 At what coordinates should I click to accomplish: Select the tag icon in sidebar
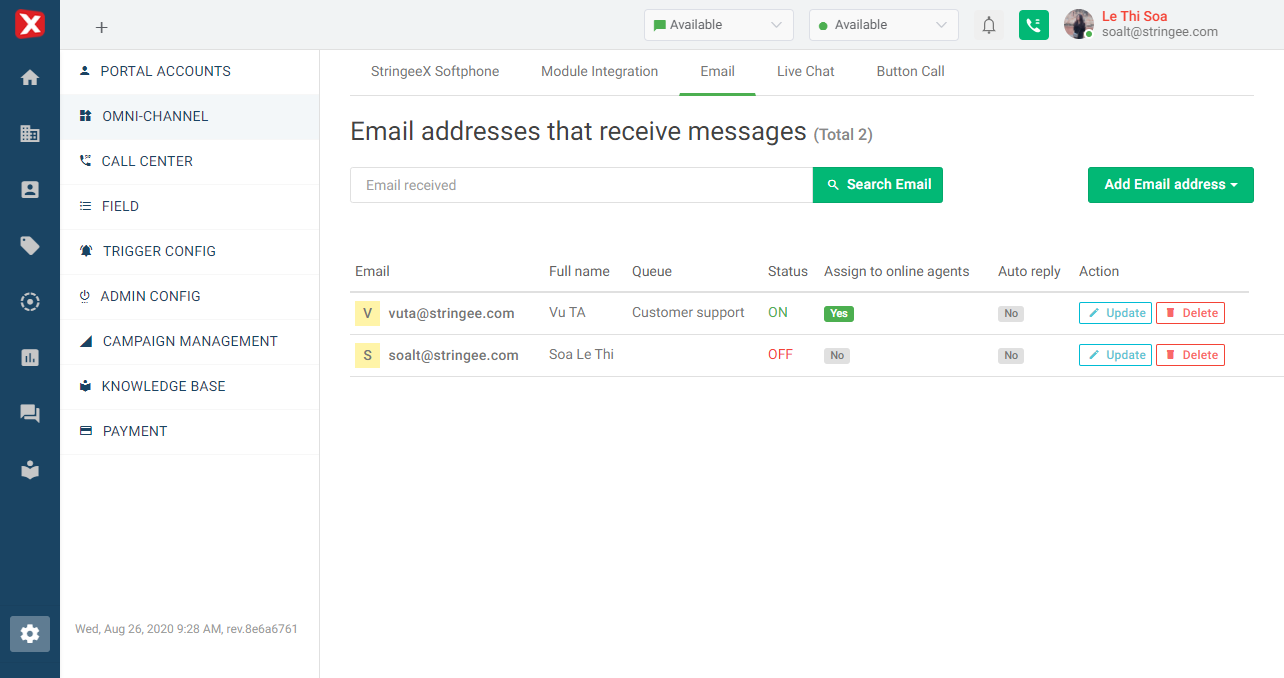pyautogui.click(x=30, y=245)
